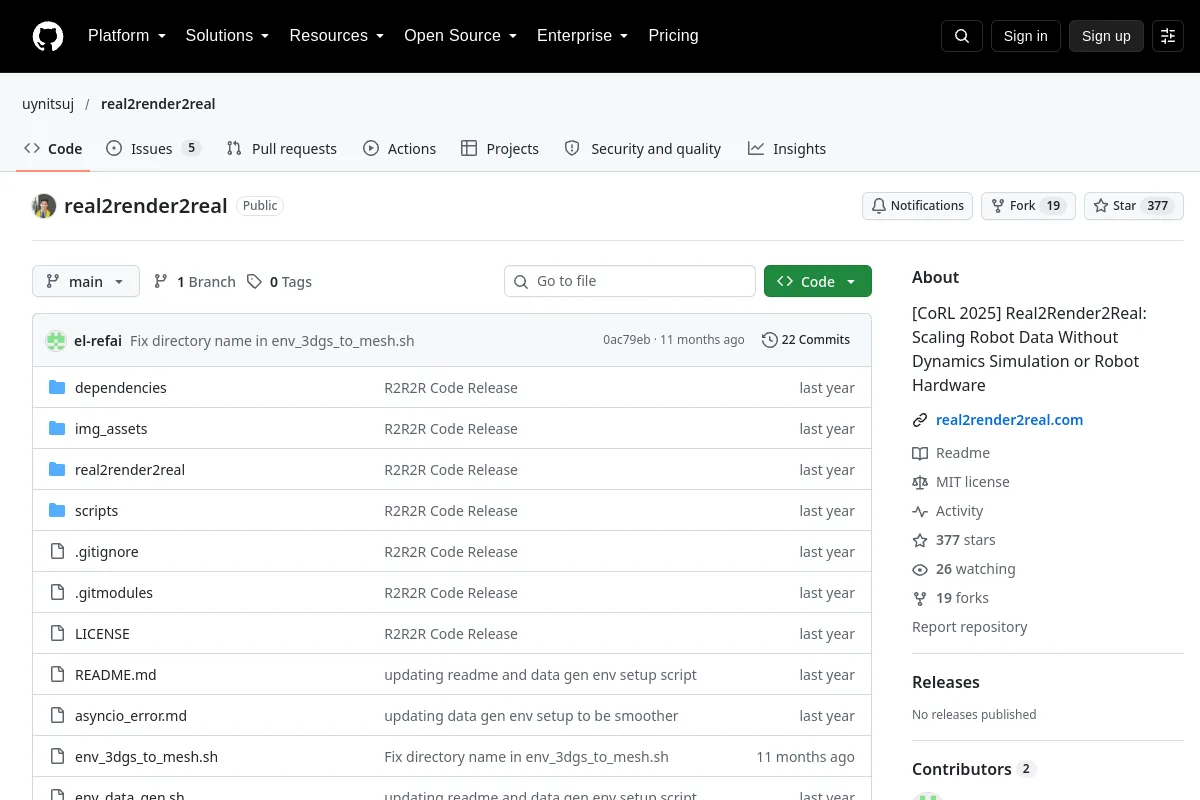Viewport: 1200px width, 800px height.
Task: Open commit hash 0ac79eb
Action: [x=627, y=340]
